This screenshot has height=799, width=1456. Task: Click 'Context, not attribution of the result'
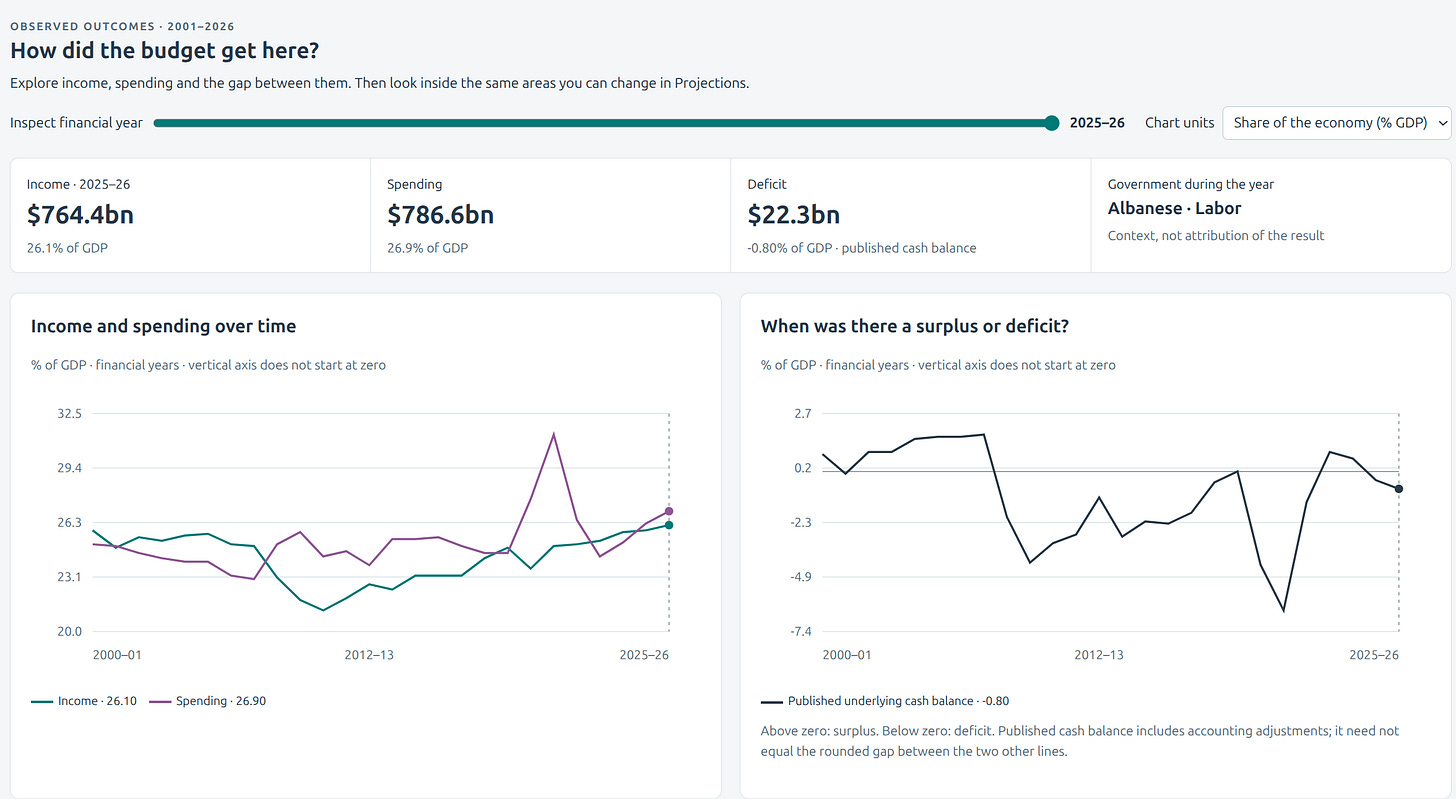pos(1216,236)
